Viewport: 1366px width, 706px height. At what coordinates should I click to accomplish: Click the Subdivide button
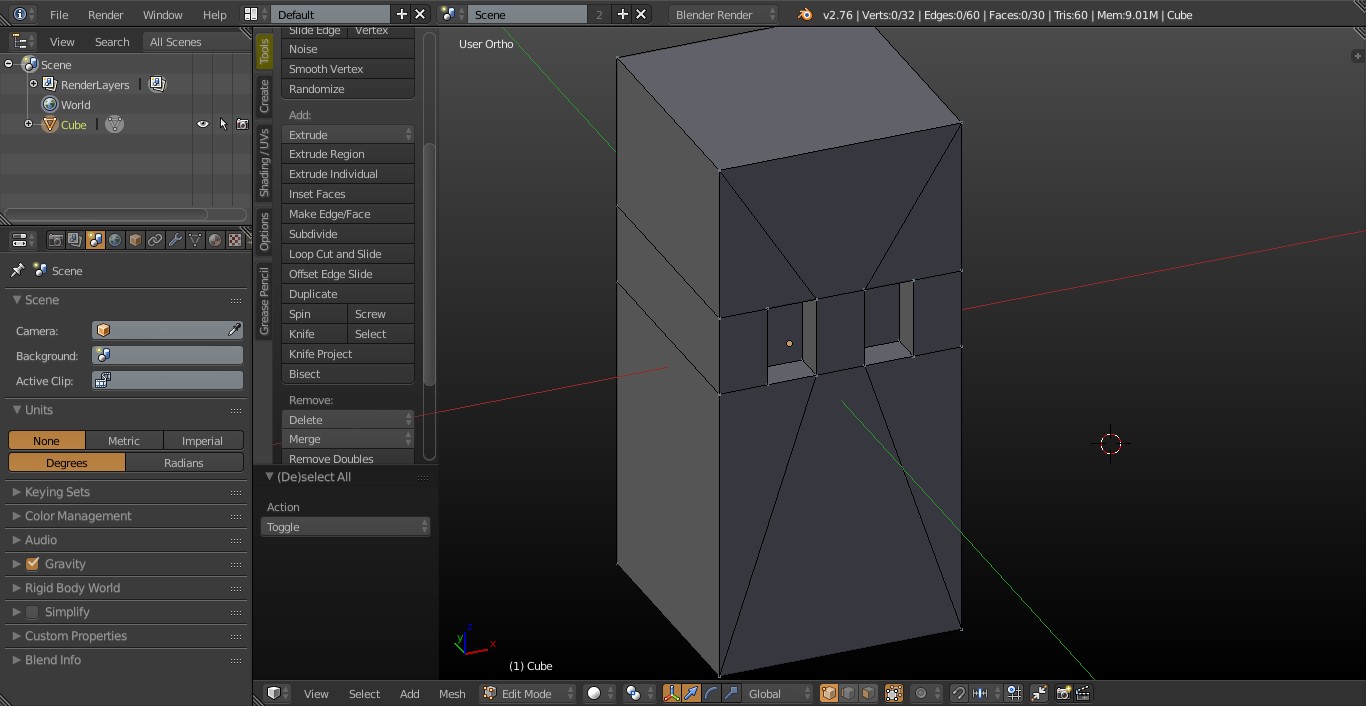click(347, 234)
